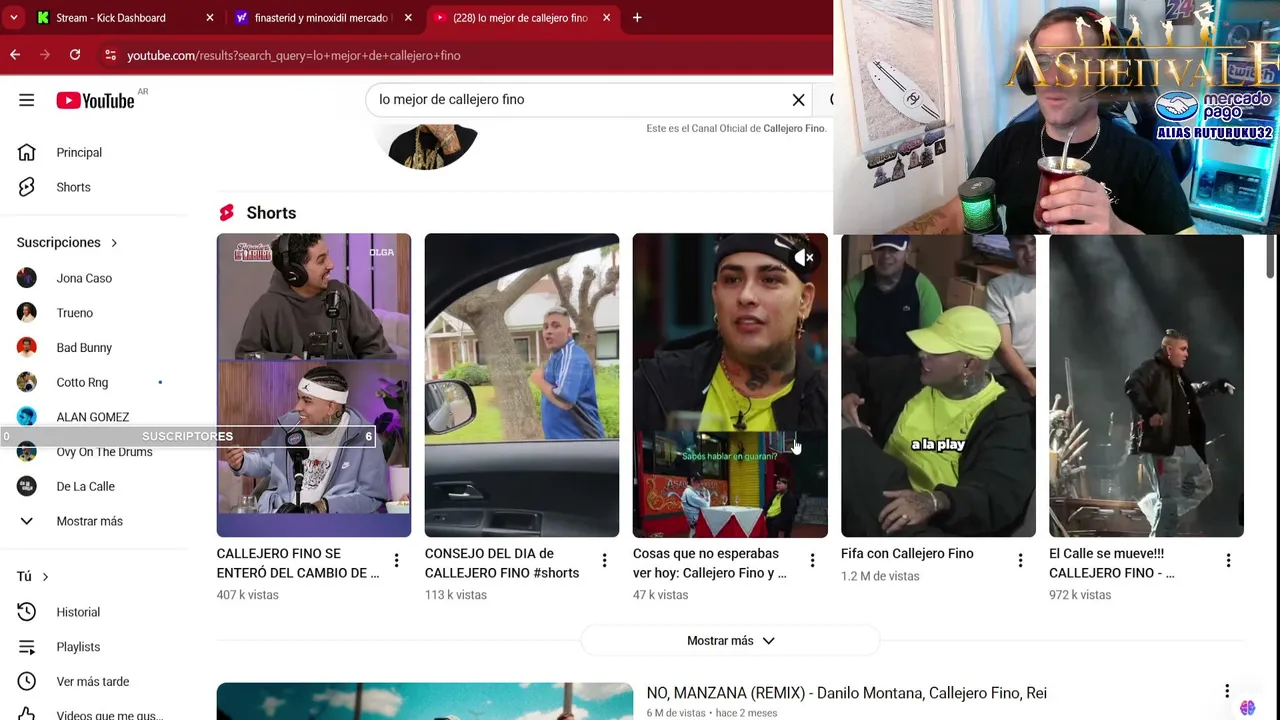Open Bad Bunny channel avatar
This screenshot has width=1280, height=720.
(27, 348)
